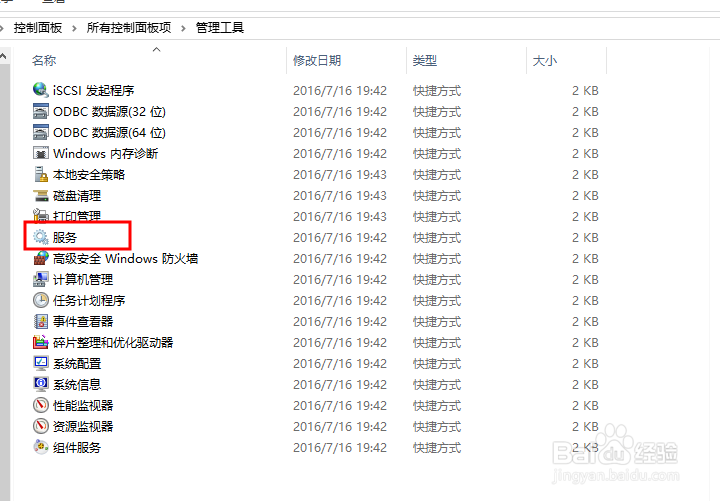
Task: Click the 计算机管理 icon
Action: pos(41,279)
